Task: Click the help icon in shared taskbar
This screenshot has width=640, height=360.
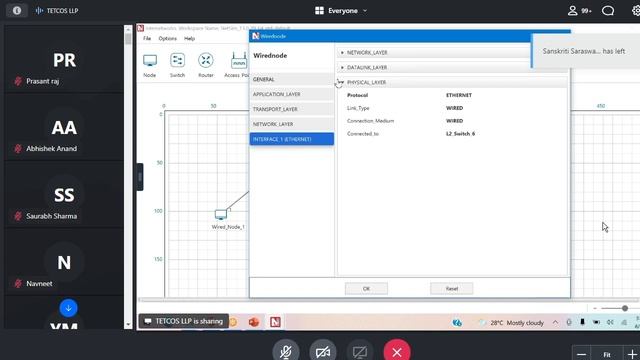Action: [x=457, y=322]
